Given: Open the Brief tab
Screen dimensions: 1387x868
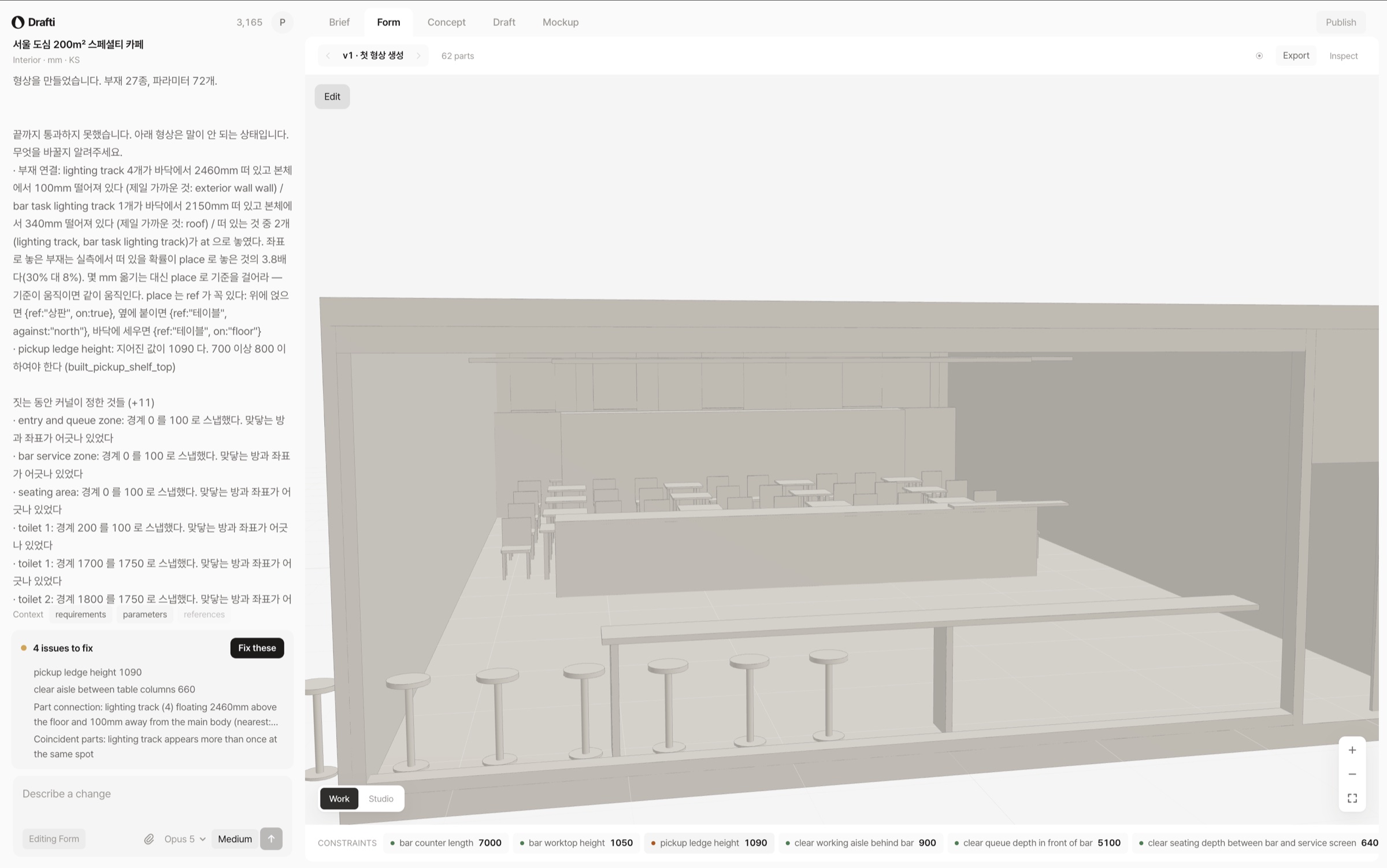Looking at the screenshot, I should pyautogui.click(x=339, y=22).
